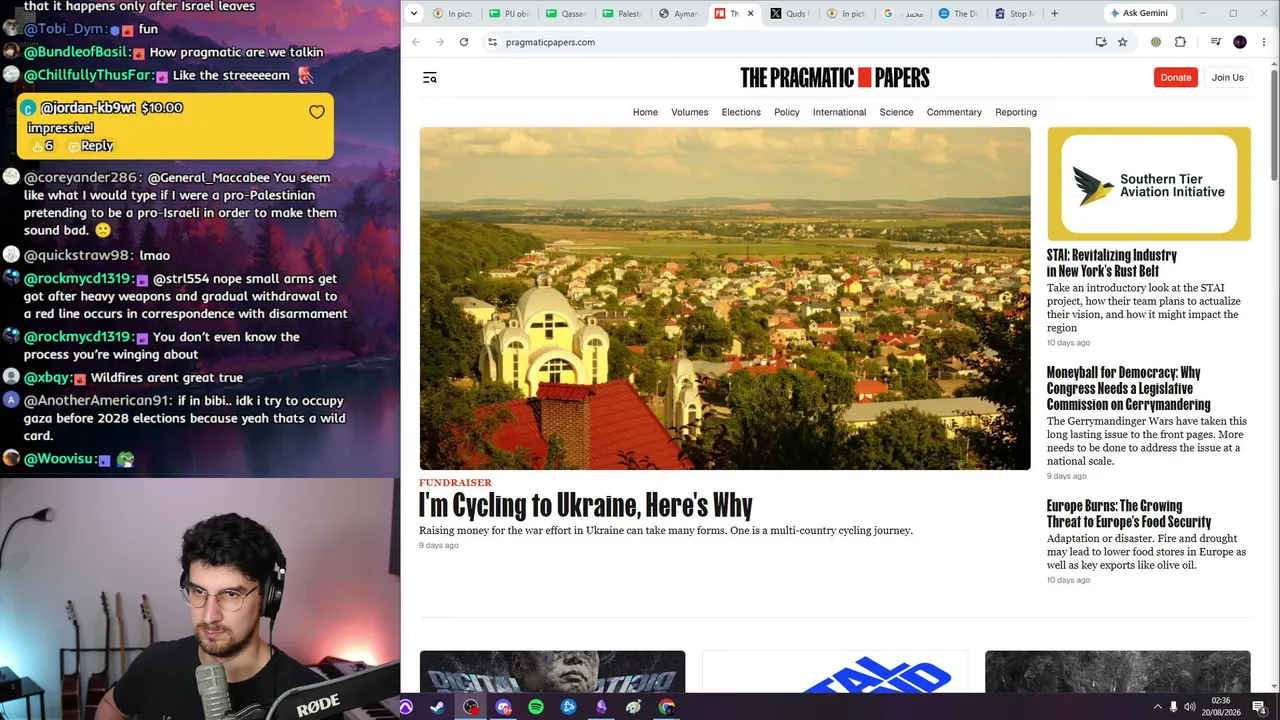Go to the Home nav link
The image size is (1280, 720).
(x=645, y=112)
